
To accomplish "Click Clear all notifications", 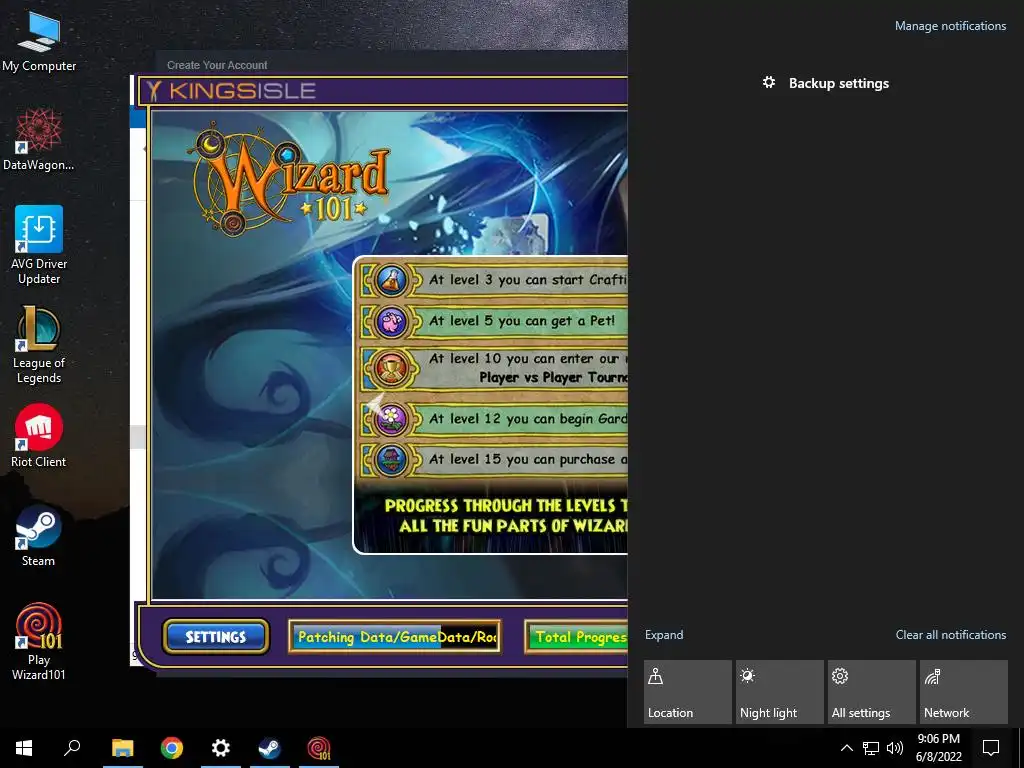I will click(951, 635).
